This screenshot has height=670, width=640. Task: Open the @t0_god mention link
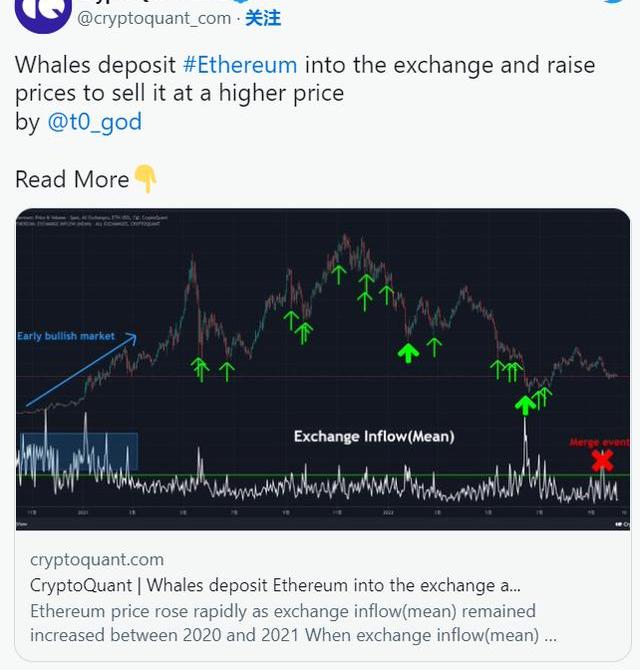pos(94,122)
